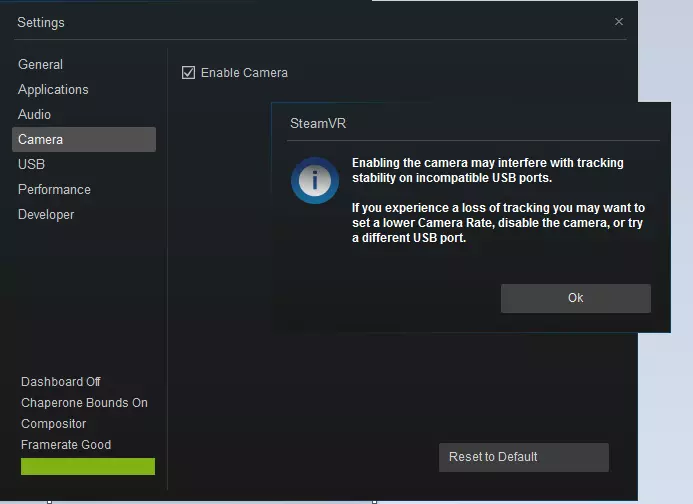Click the SteamVR dialog title

coord(318,123)
